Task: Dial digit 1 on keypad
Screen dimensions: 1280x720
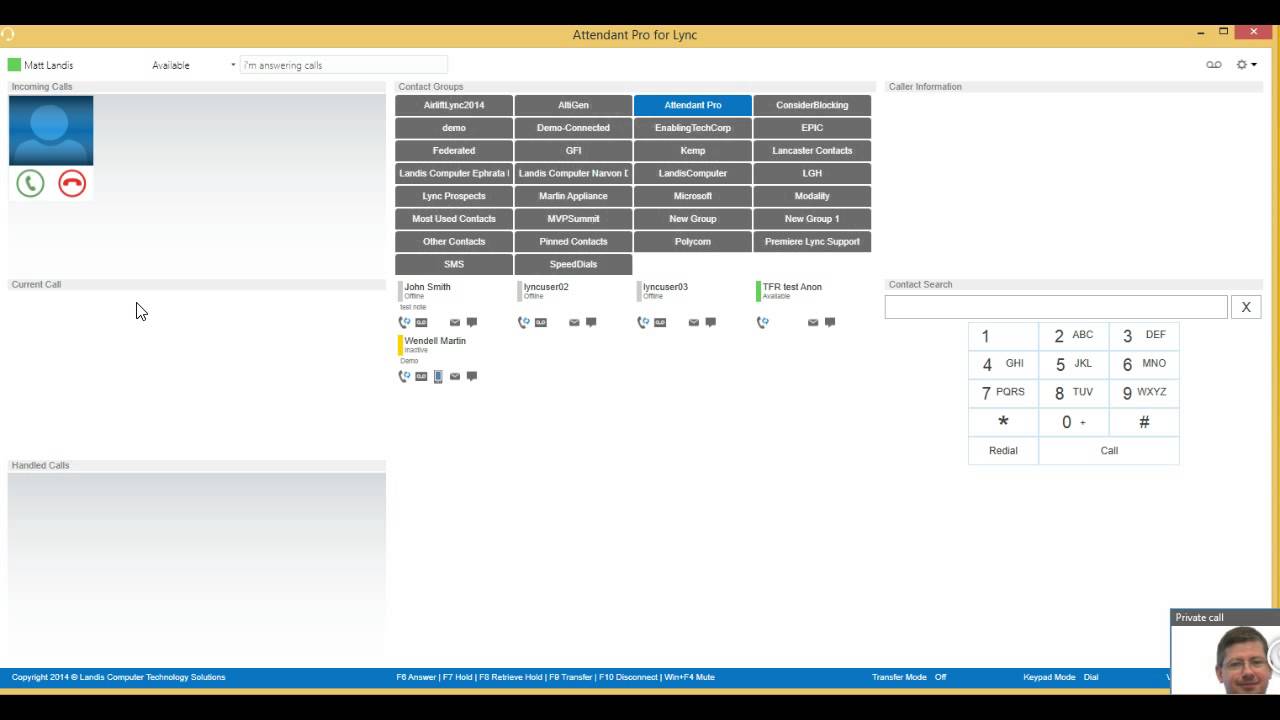Action: 1003,336
